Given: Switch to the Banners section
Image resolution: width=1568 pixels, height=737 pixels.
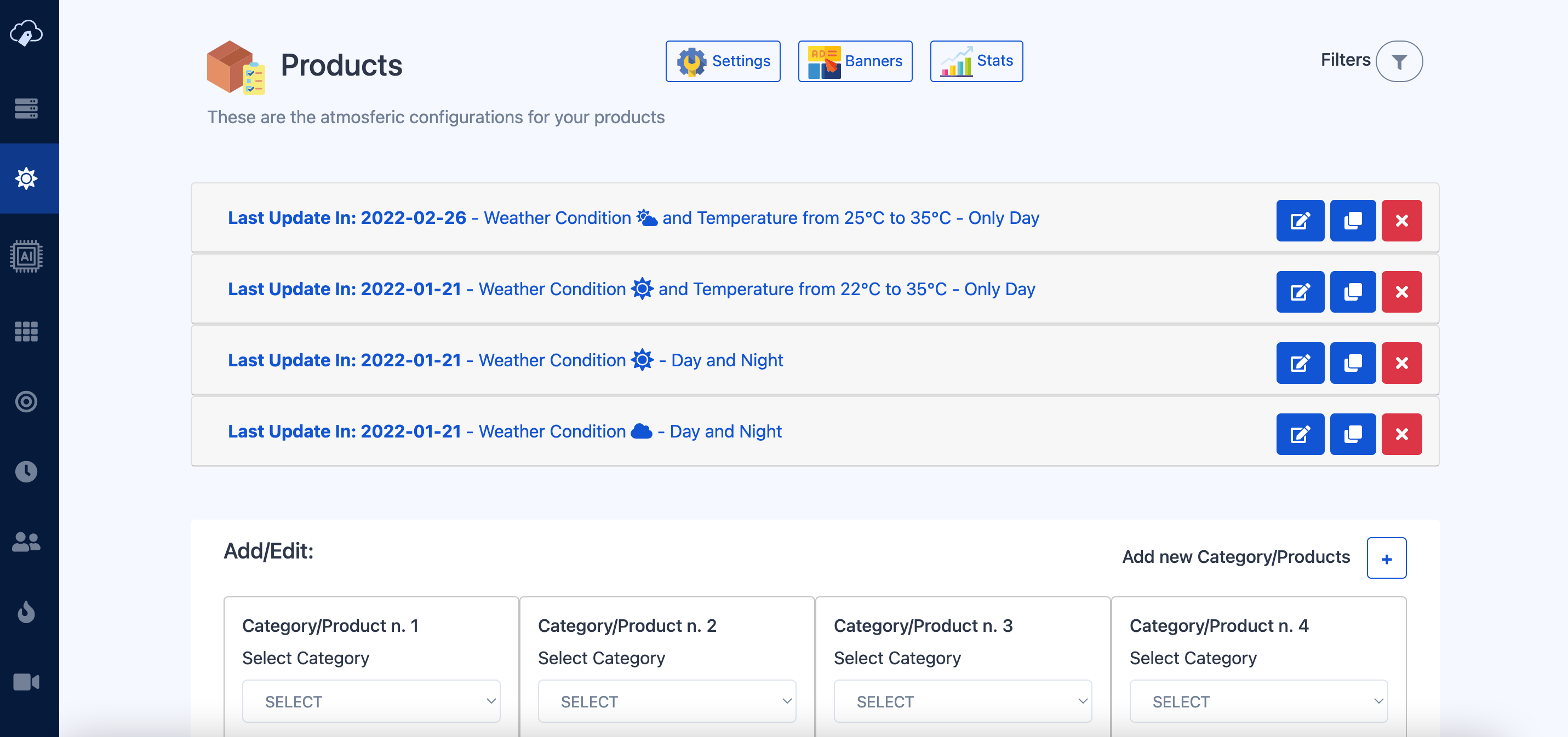Looking at the screenshot, I should tap(855, 61).
